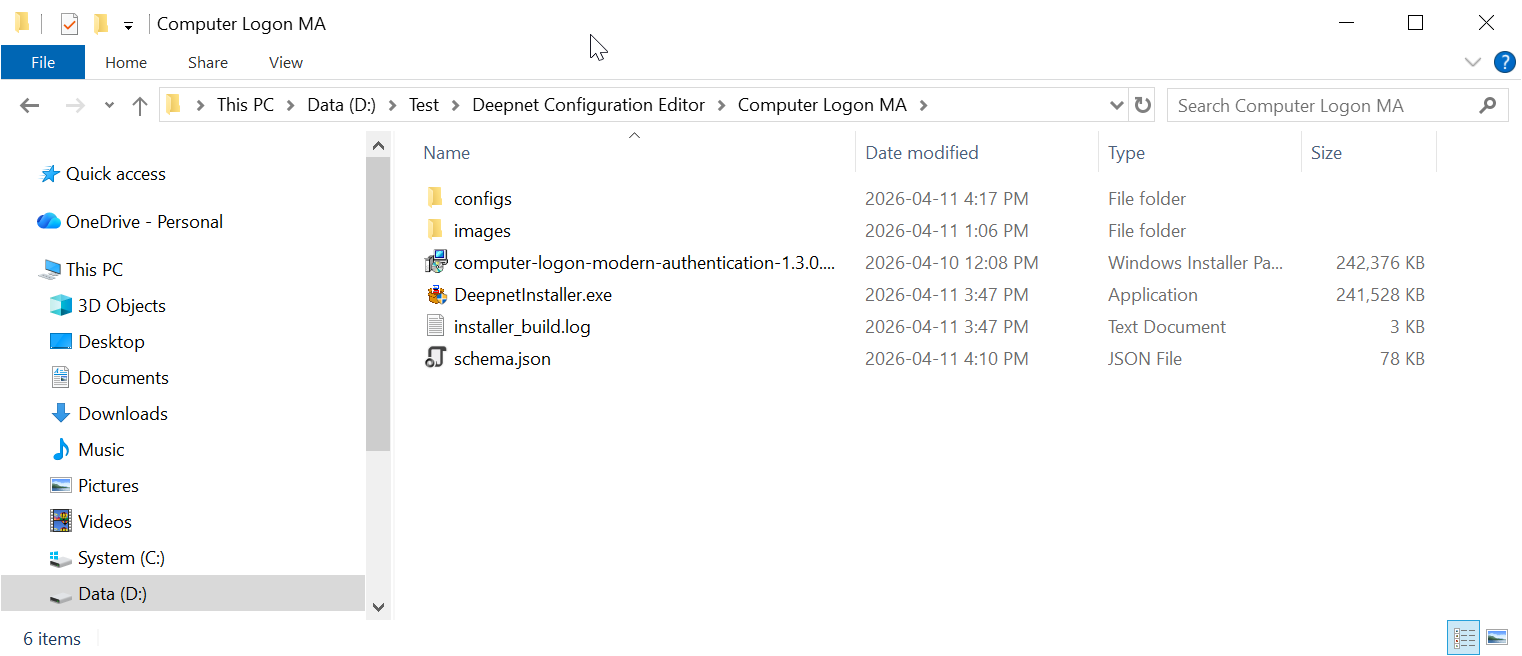Click the Properties icon in Quick Access Toolbar

(69, 24)
